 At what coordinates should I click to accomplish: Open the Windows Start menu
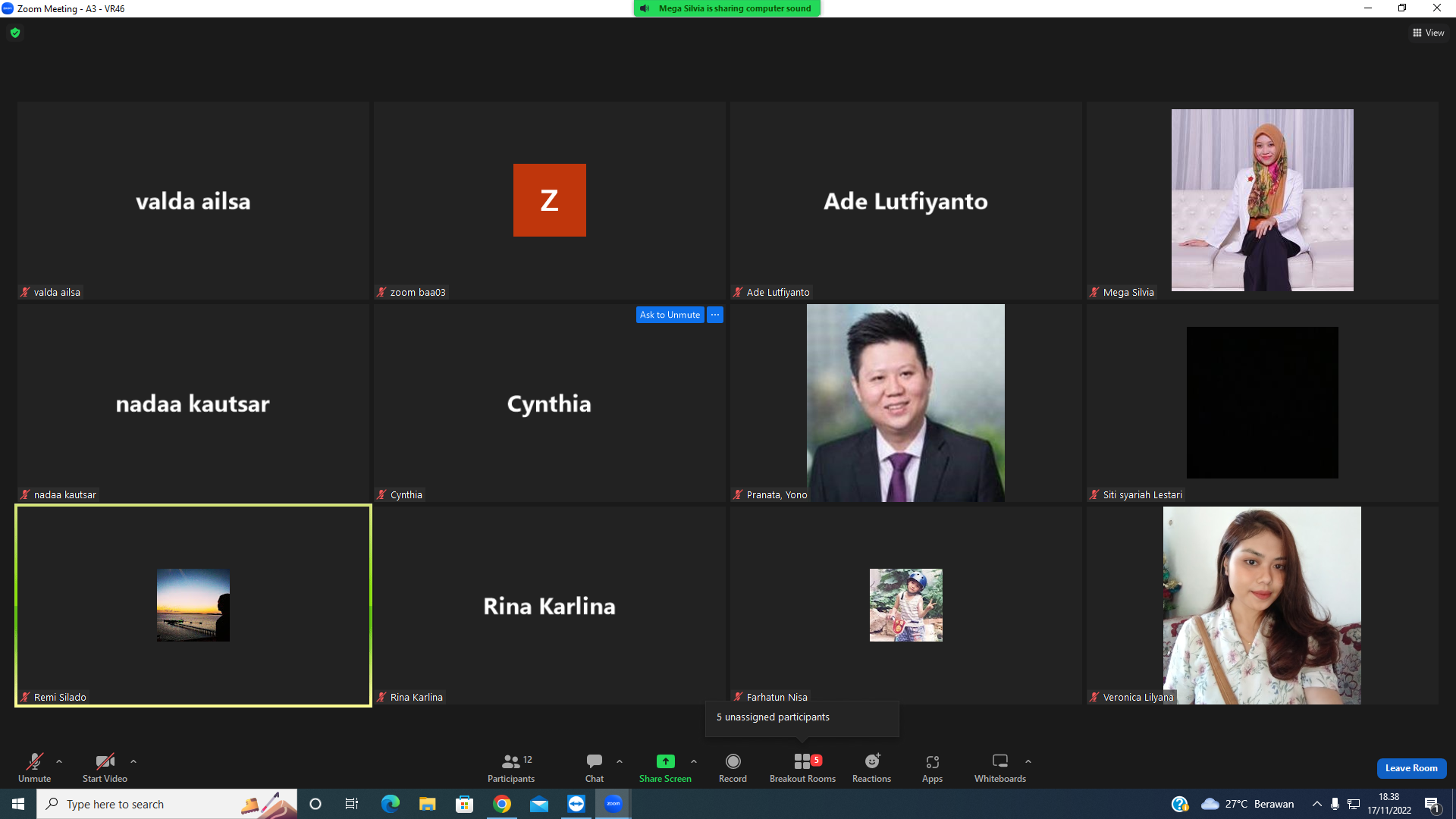pyautogui.click(x=18, y=804)
